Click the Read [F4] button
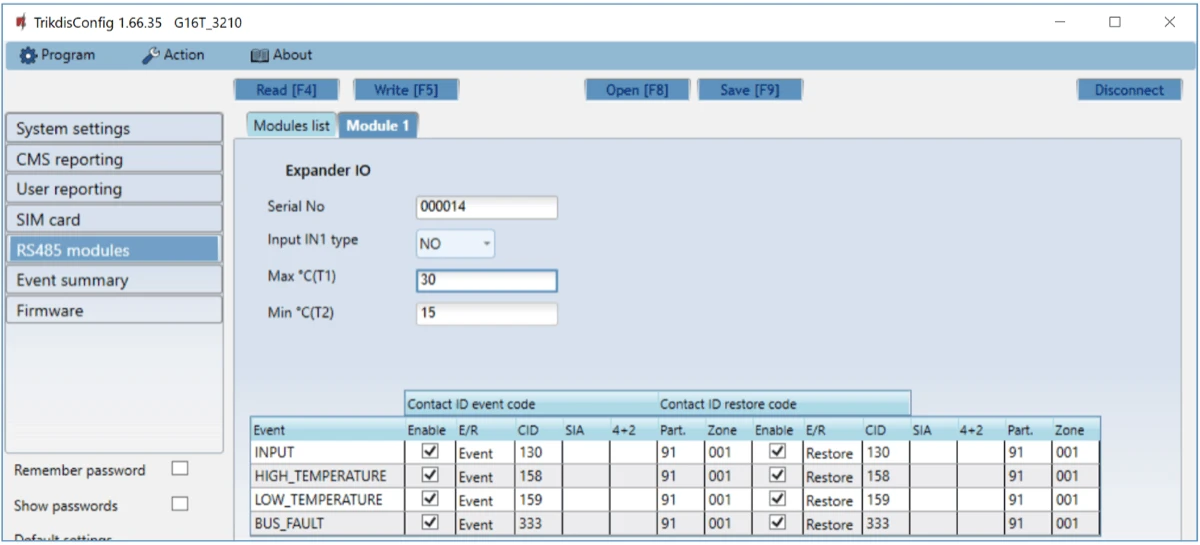 pos(286,90)
